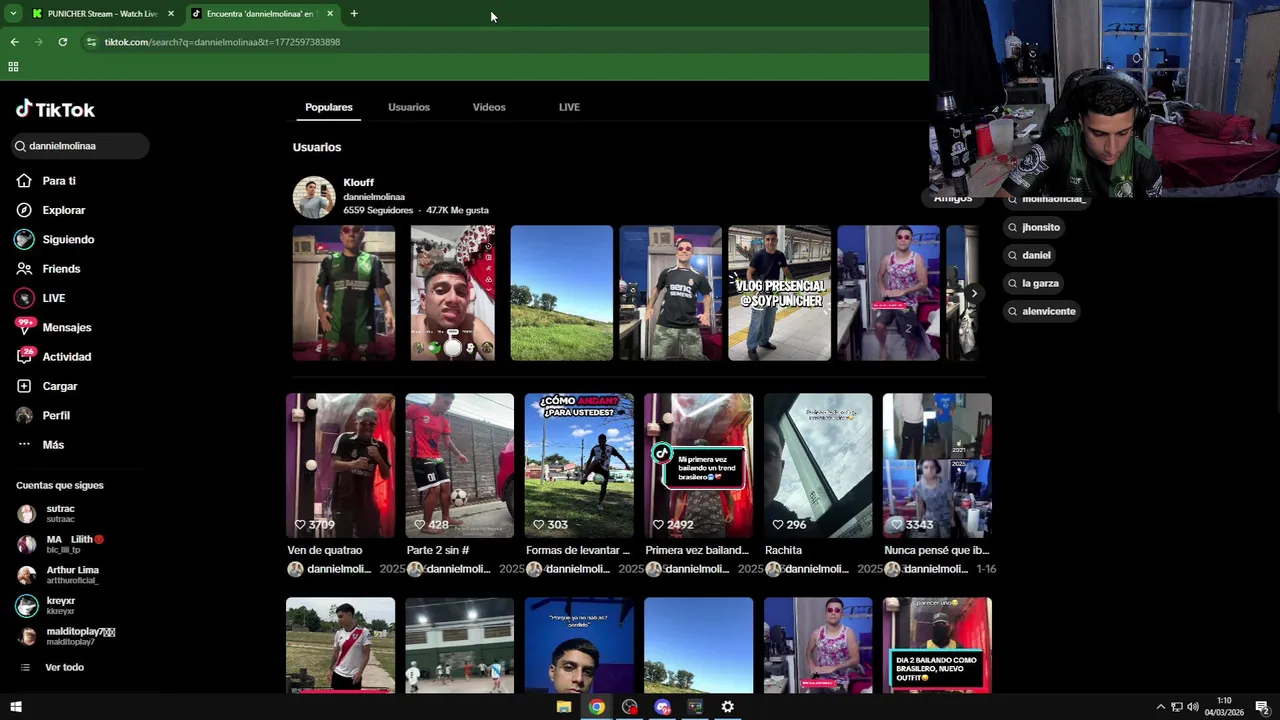Click the TikTok logo

tap(55, 109)
